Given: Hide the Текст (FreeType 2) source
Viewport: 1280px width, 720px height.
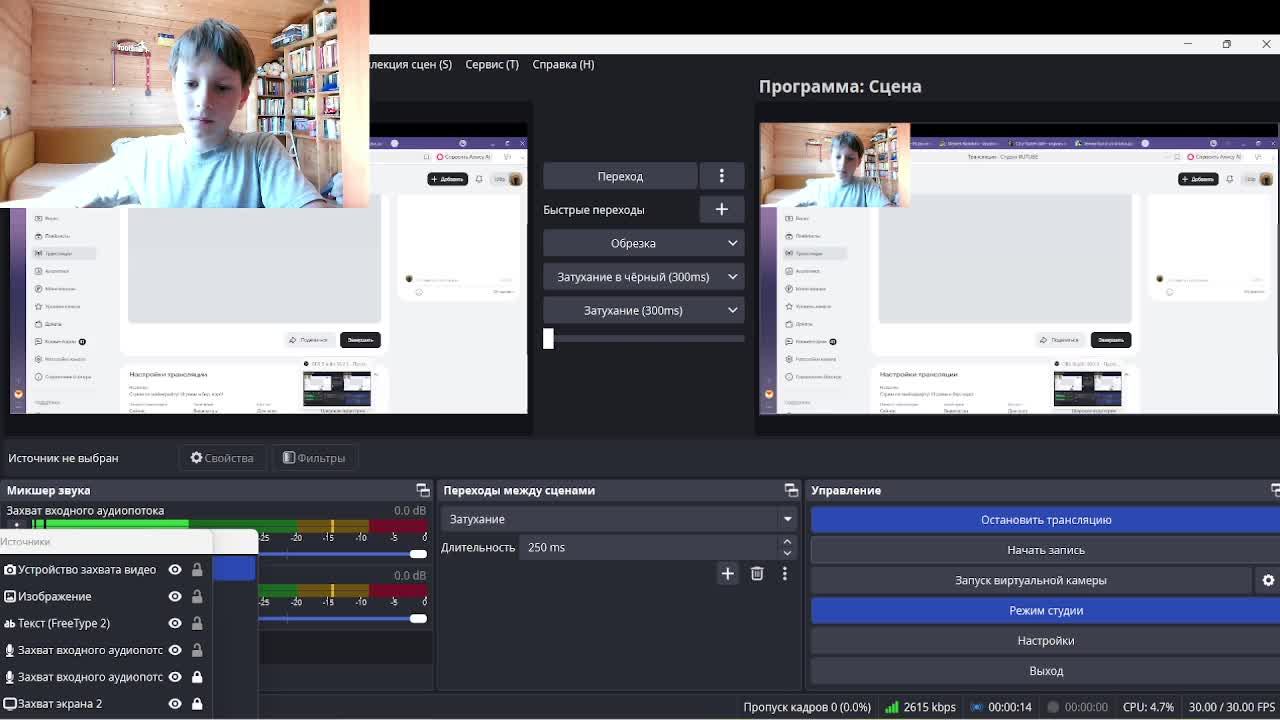Looking at the screenshot, I should 175,623.
